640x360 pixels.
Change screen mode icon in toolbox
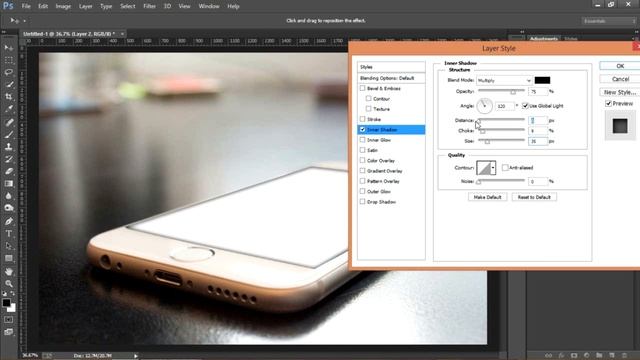[x=9, y=332]
